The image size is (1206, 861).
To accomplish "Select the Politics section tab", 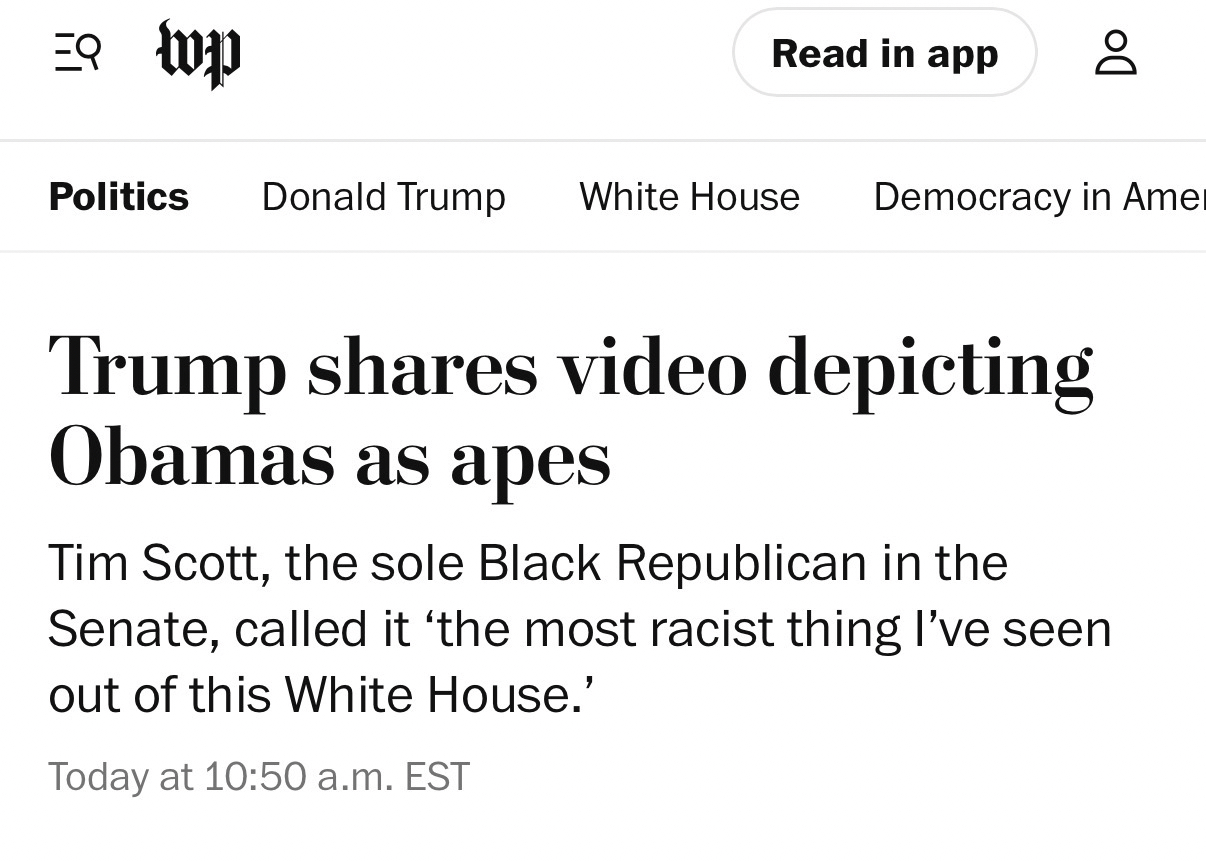I will pos(118,197).
